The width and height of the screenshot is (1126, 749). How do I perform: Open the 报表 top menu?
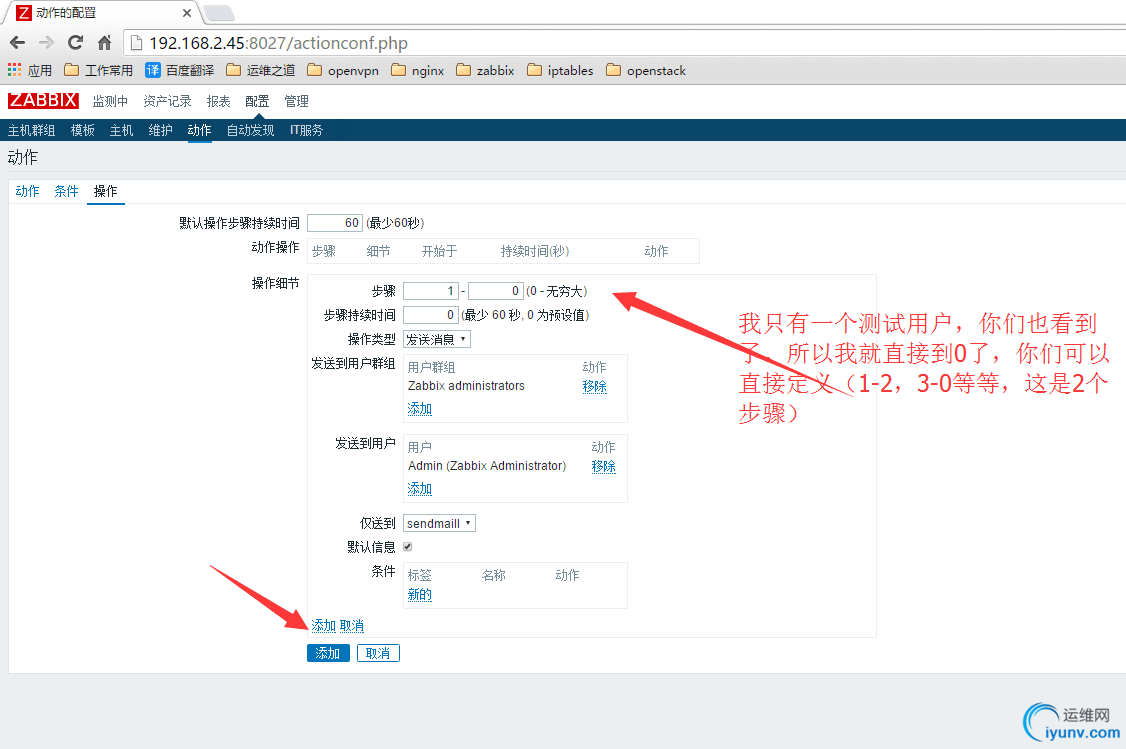tap(218, 101)
